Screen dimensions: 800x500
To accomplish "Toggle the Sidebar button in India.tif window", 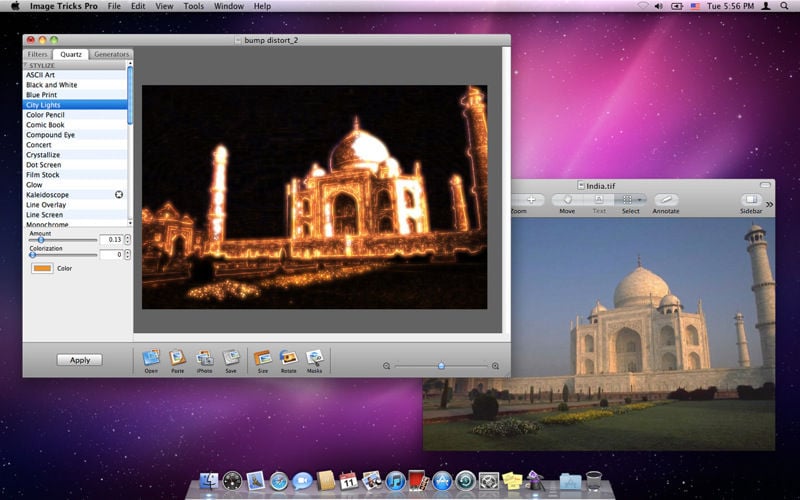I will [751, 199].
